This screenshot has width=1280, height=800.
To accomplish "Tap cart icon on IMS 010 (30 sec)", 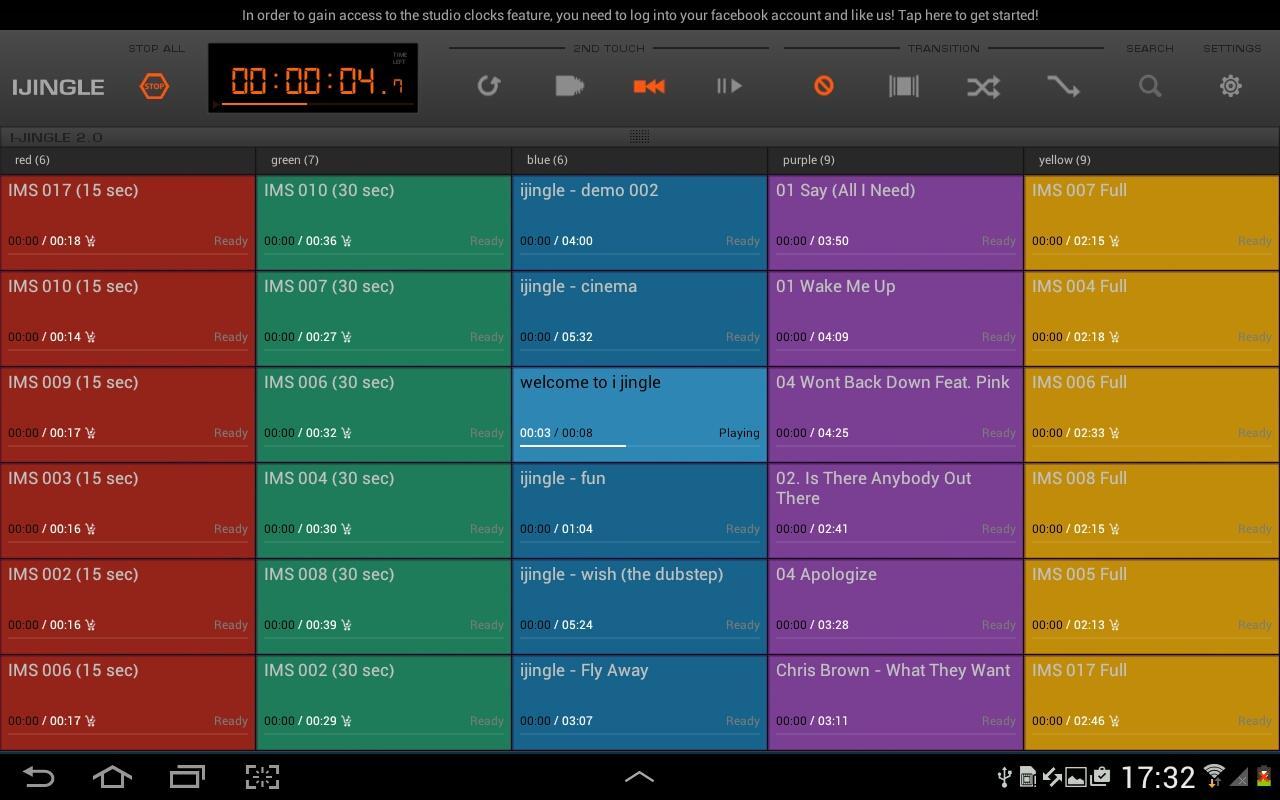I will click(x=347, y=240).
